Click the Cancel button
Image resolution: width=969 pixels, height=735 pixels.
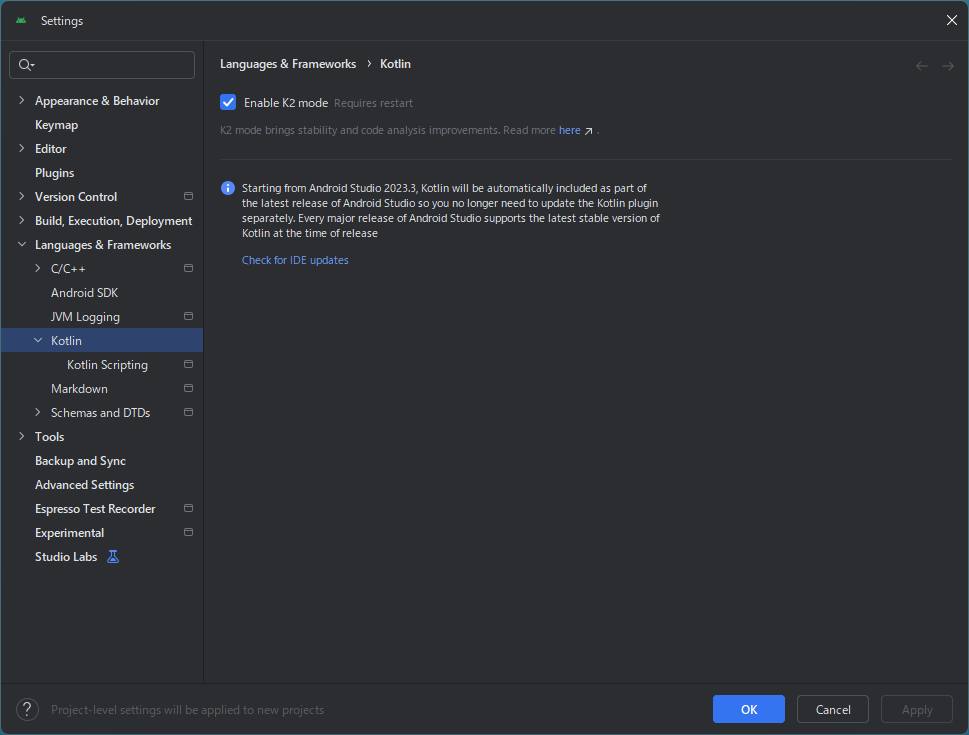[x=832, y=709]
